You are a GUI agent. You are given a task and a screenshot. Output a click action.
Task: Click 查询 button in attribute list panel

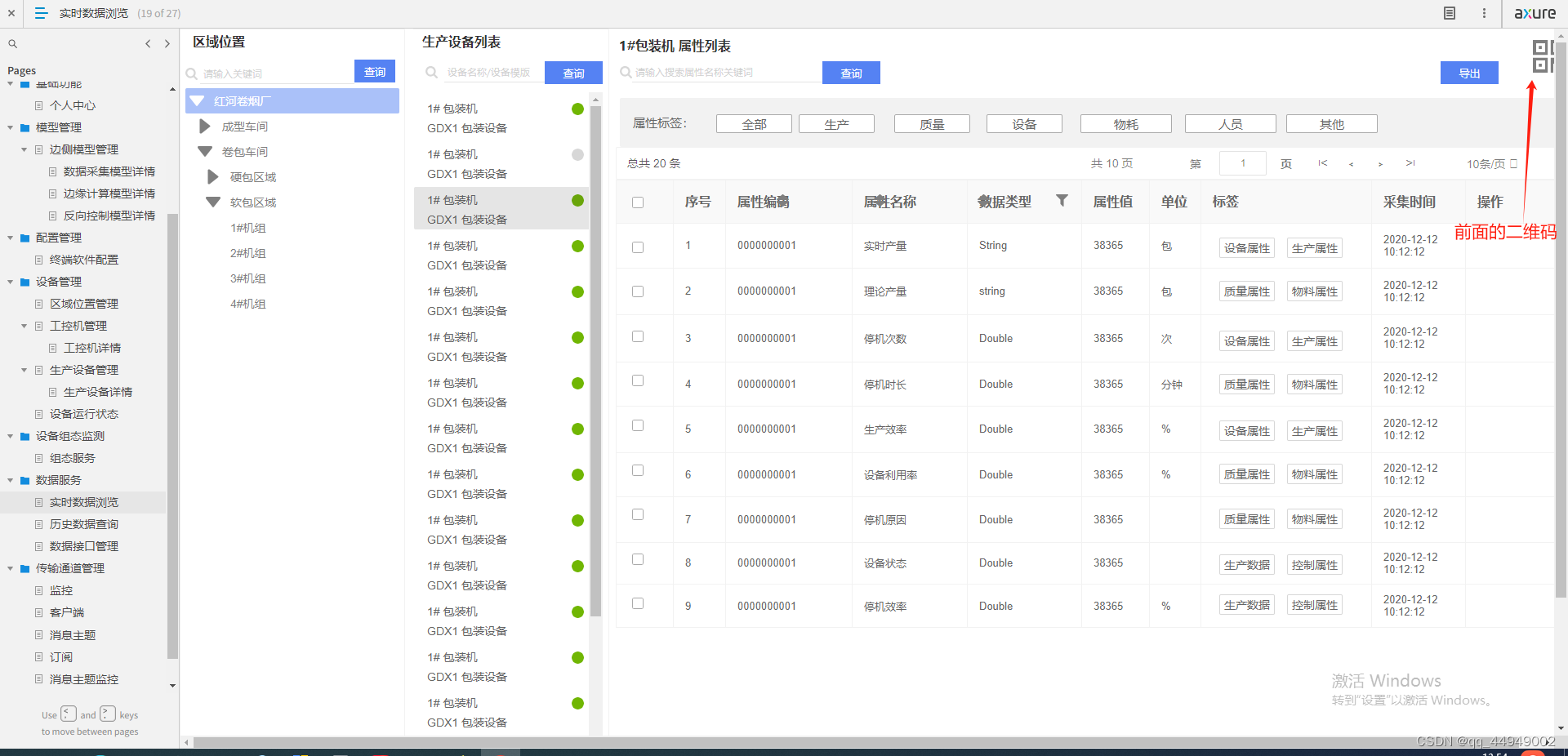[851, 73]
